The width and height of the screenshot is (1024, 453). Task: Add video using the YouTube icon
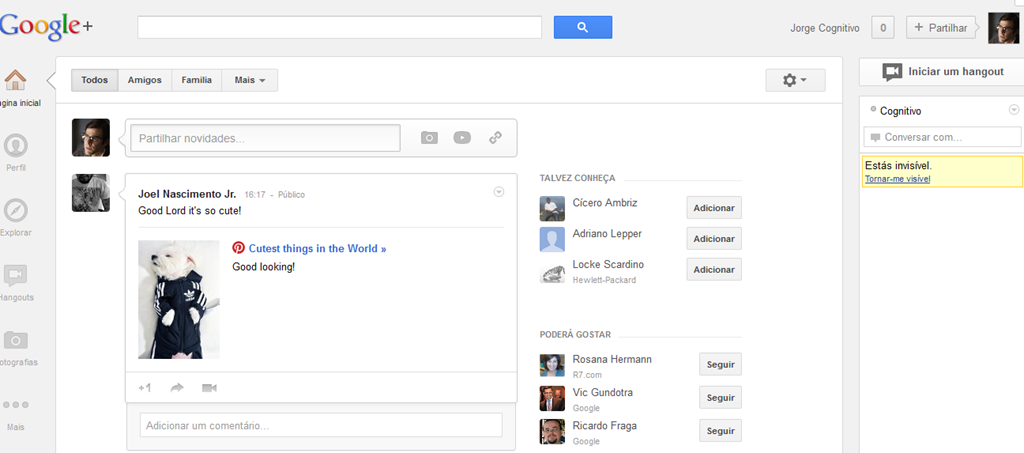pyautogui.click(x=462, y=138)
